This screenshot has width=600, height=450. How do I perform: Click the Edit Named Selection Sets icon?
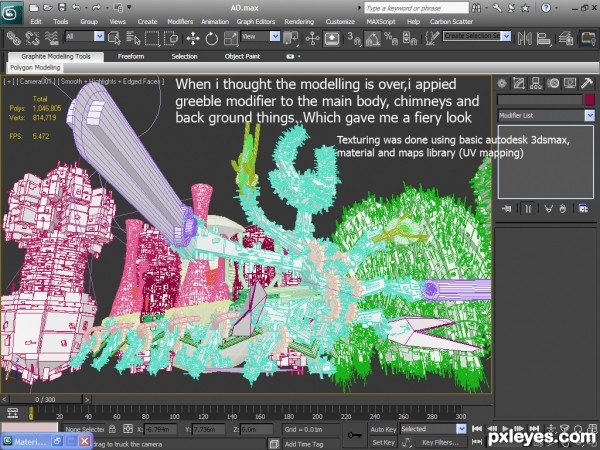pyautogui.click(x=432, y=38)
